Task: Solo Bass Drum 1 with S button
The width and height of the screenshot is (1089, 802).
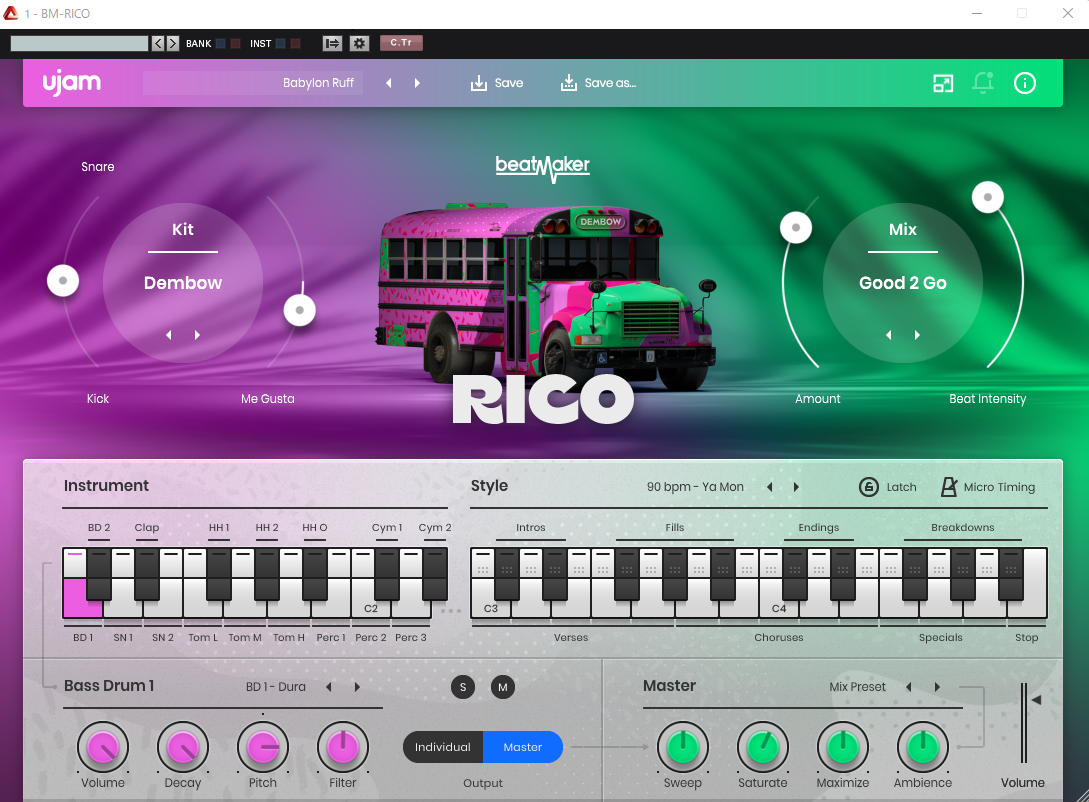Action: click(x=463, y=687)
